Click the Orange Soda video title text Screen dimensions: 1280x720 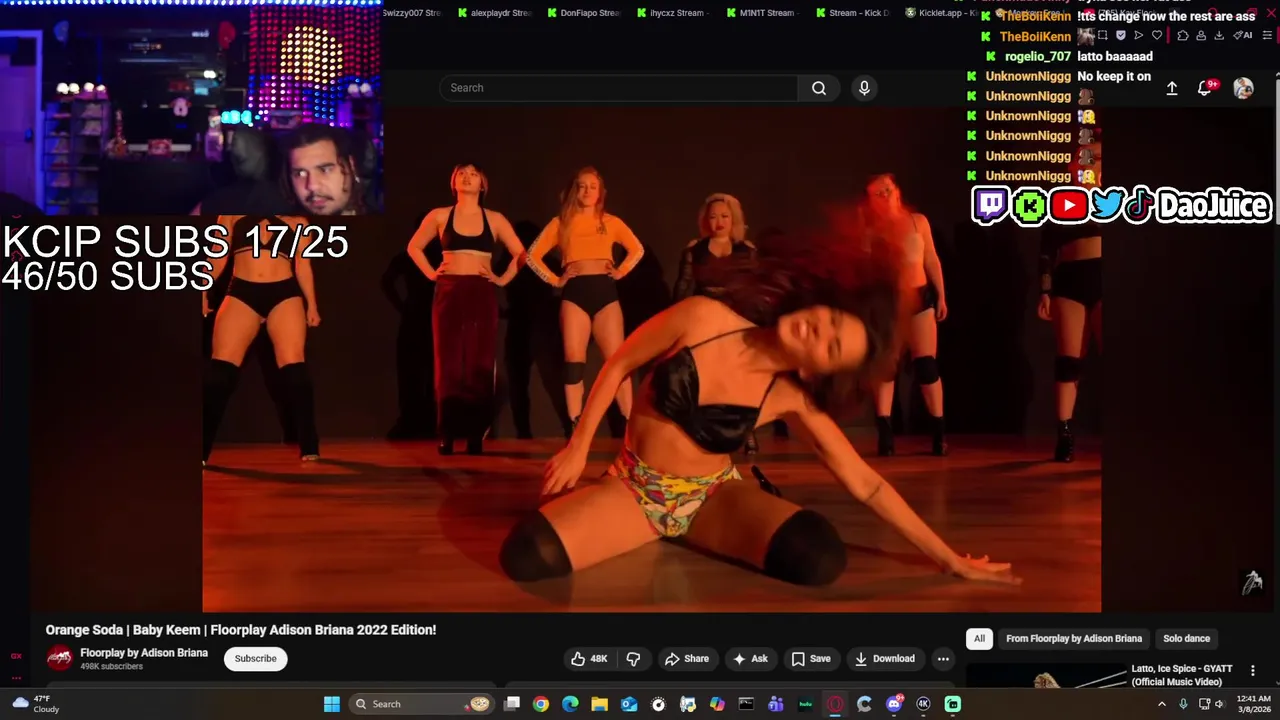(241, 630)
